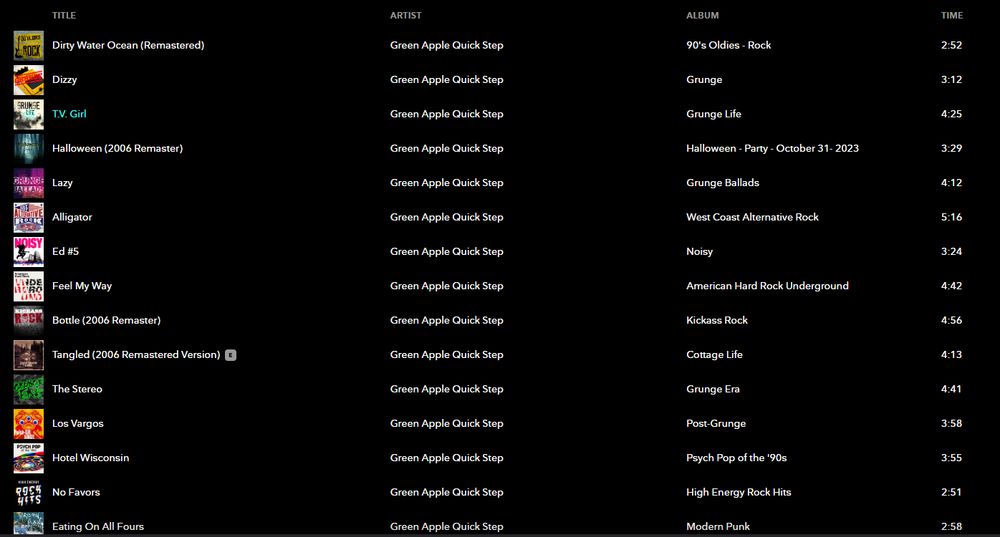This screenshot has width=1000, height=537.
Task: Click the Tangled track cover thumbnail
Action: [x=29, y=355]
